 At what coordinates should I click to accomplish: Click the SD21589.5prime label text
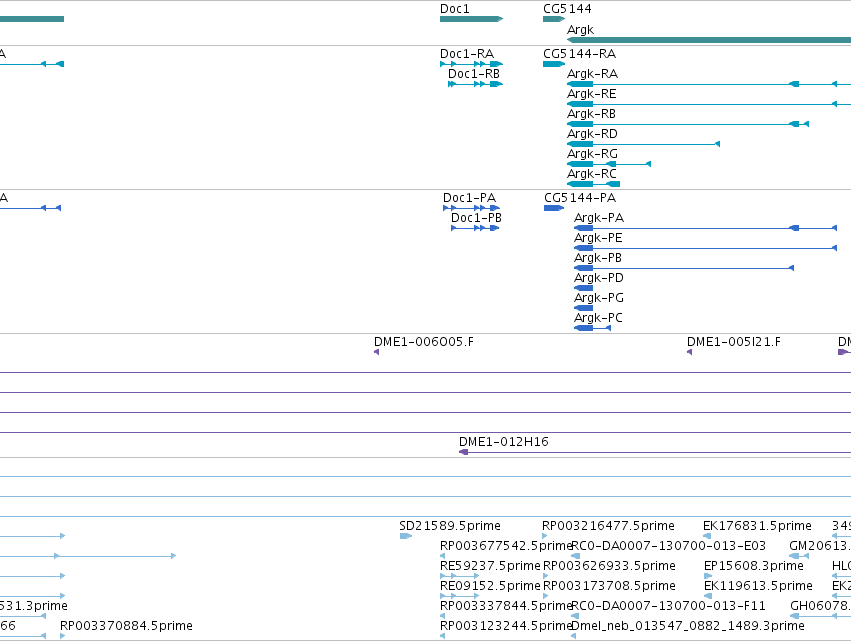(450, 526)
